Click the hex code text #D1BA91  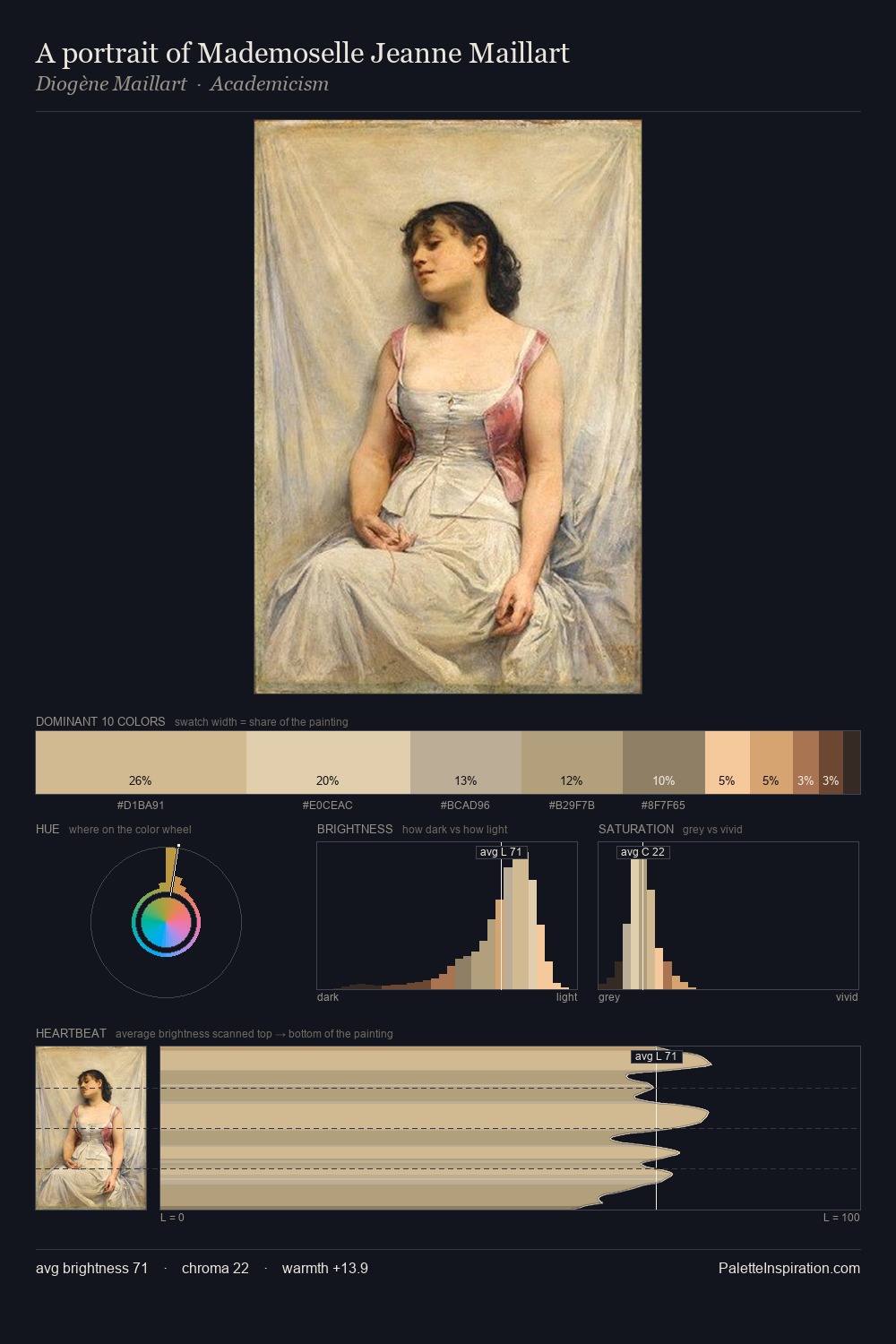point(141,805)
